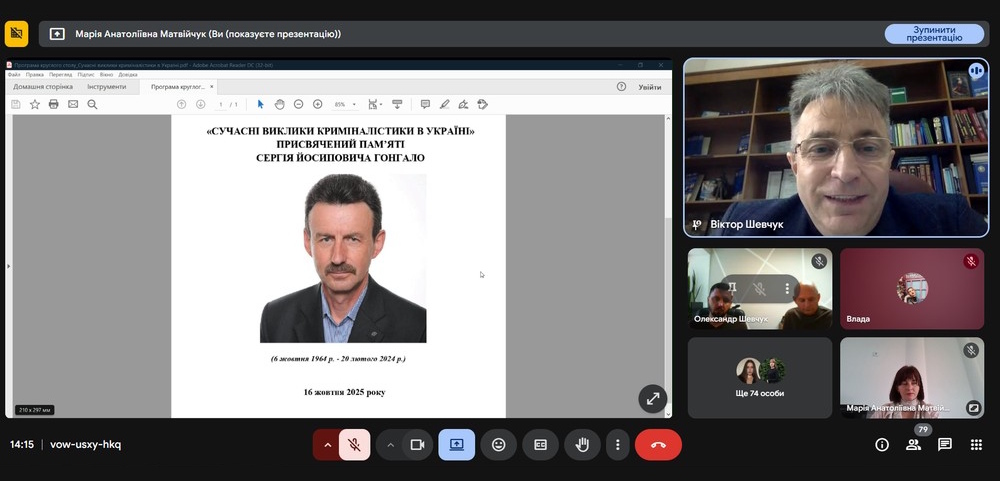This screenshot has height=481, width=1000.
Task: Toggle closed captions
Action: point(540,445)
